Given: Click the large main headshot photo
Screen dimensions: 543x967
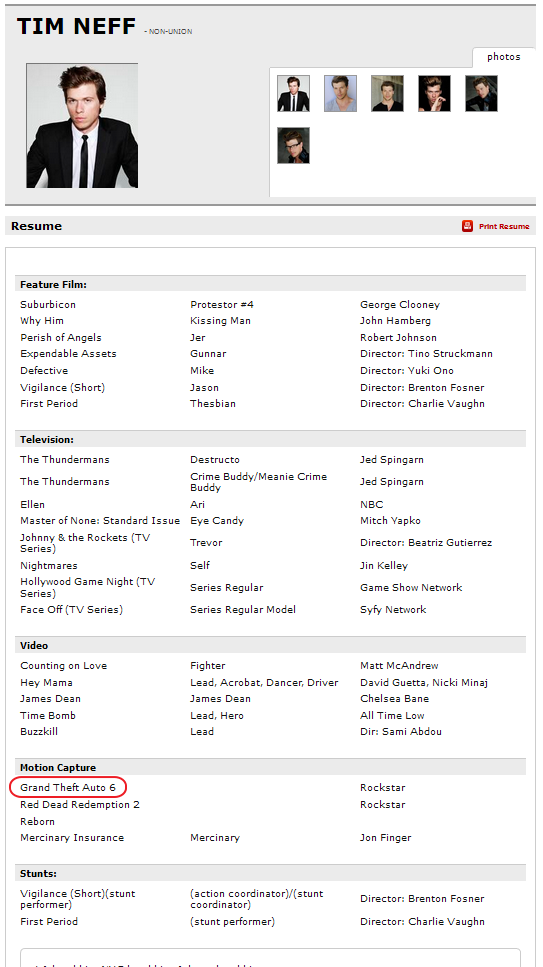Looking at the screenshot, I should click(x=82, y=126).
